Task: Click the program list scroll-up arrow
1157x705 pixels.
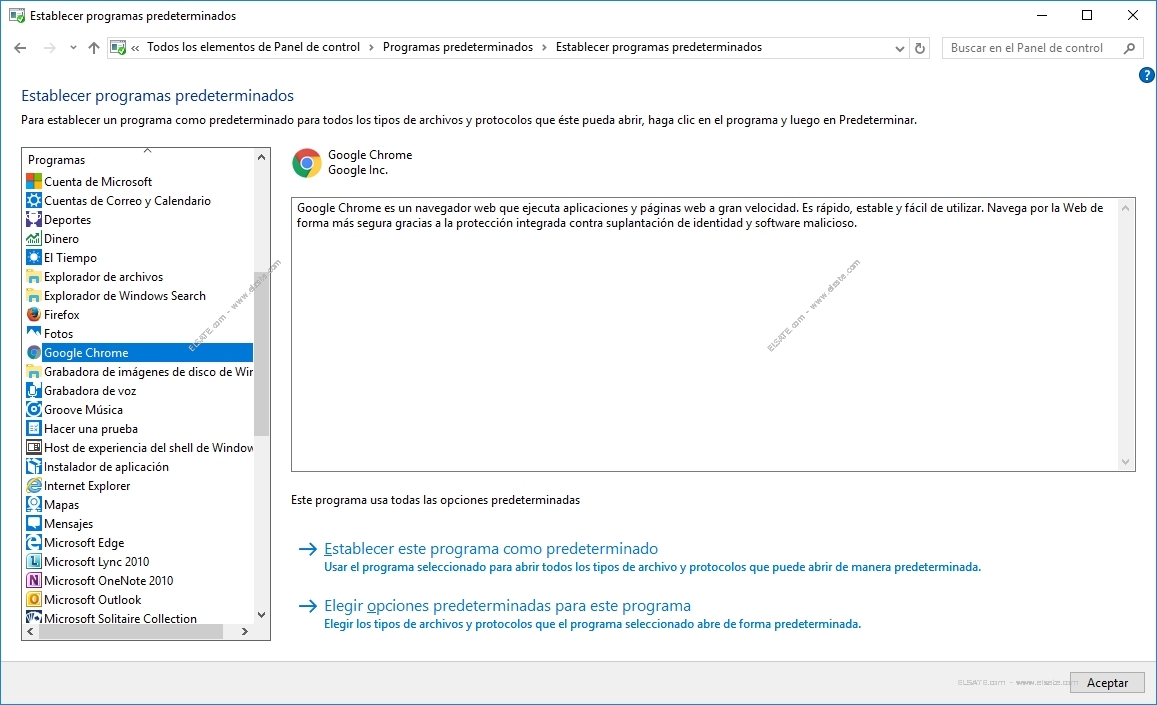Action: [x=261, y=157]
